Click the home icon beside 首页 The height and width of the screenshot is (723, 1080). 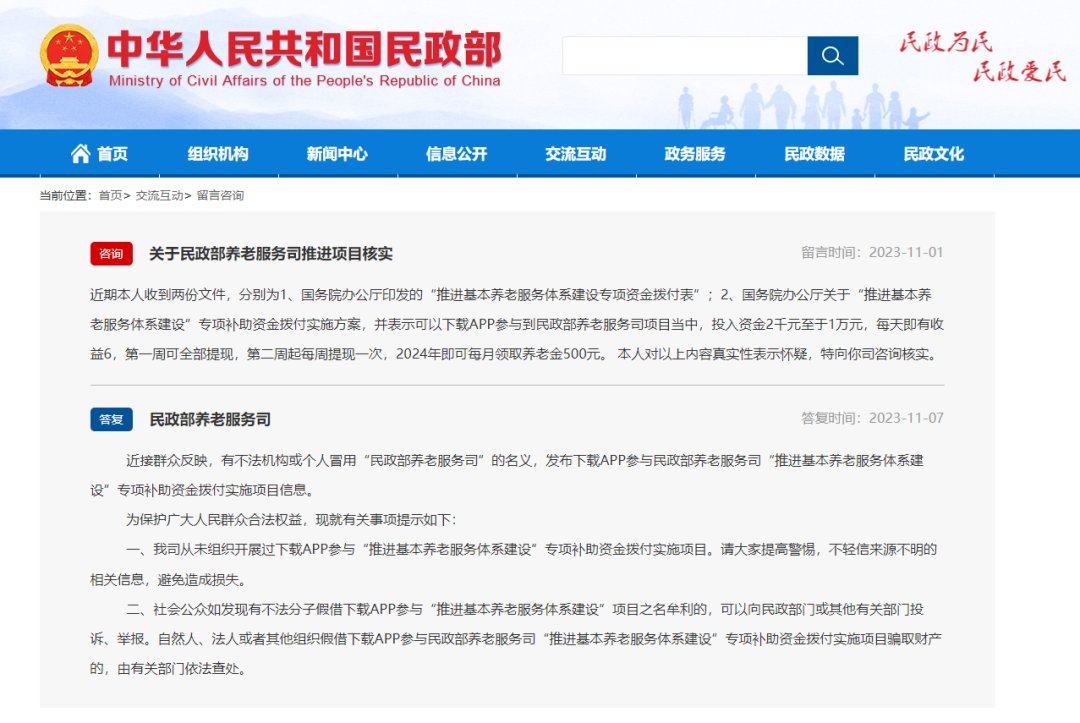(x=80, y=154)
